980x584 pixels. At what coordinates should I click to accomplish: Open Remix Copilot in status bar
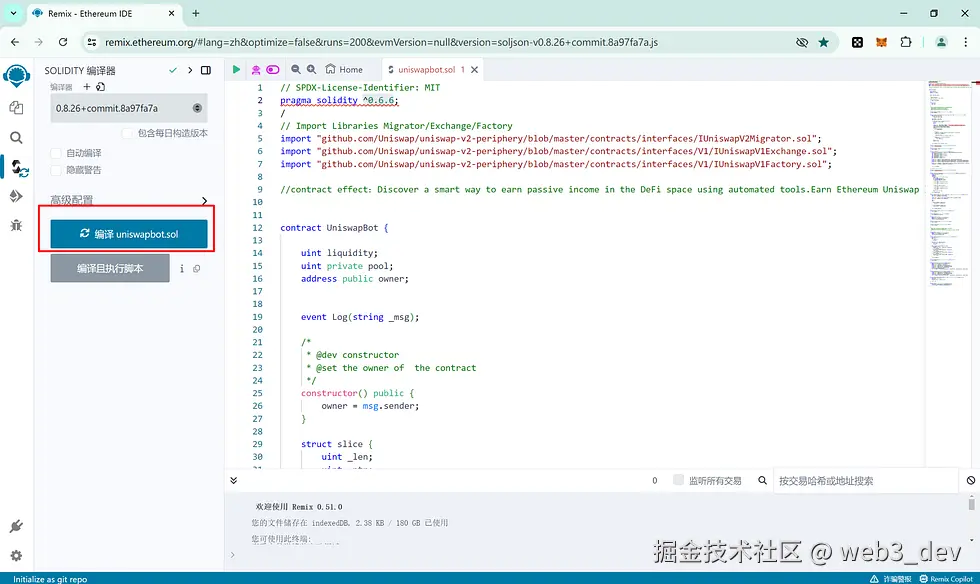(946, 579)
